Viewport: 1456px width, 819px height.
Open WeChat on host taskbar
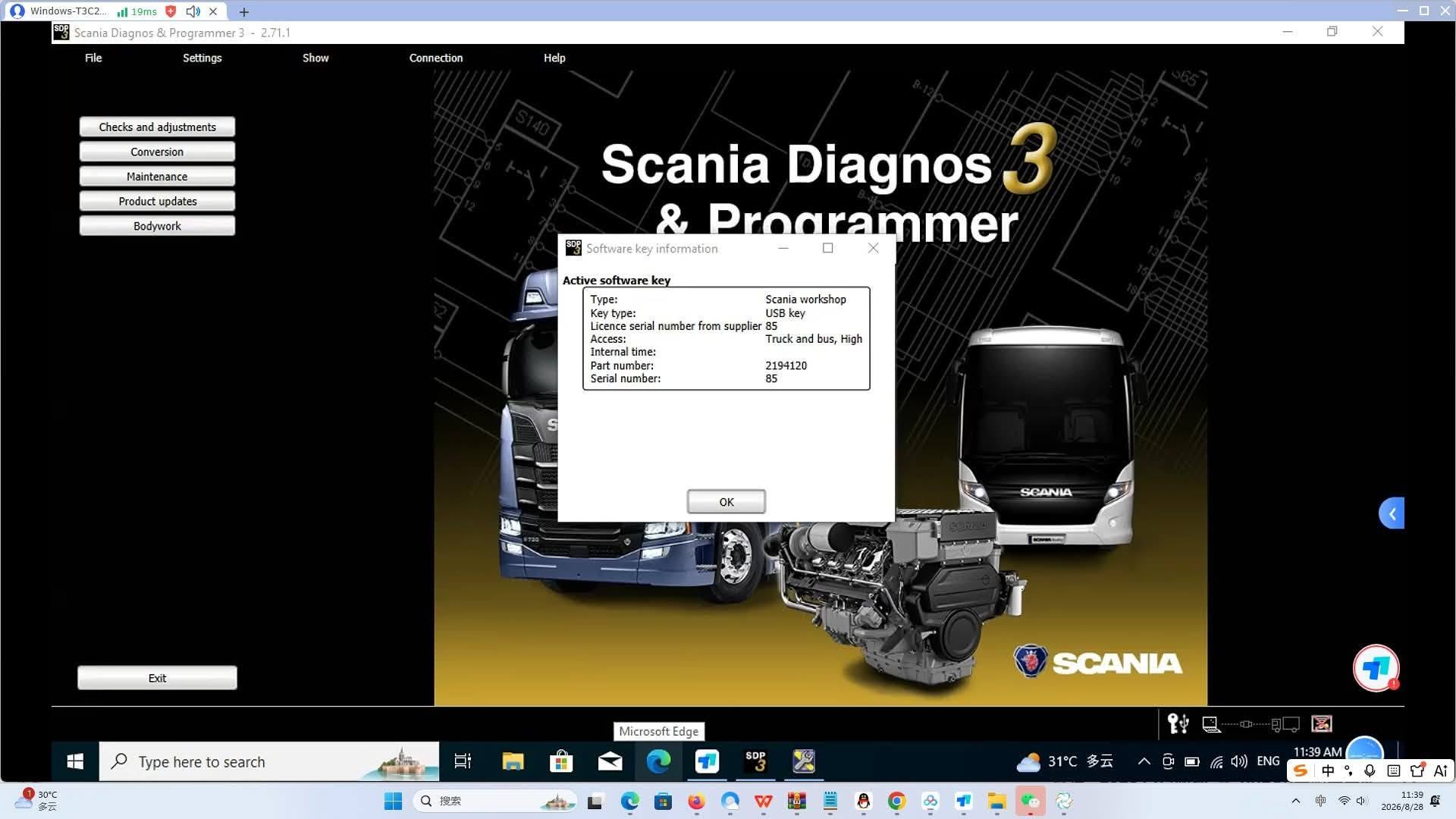pos(1030,801)
